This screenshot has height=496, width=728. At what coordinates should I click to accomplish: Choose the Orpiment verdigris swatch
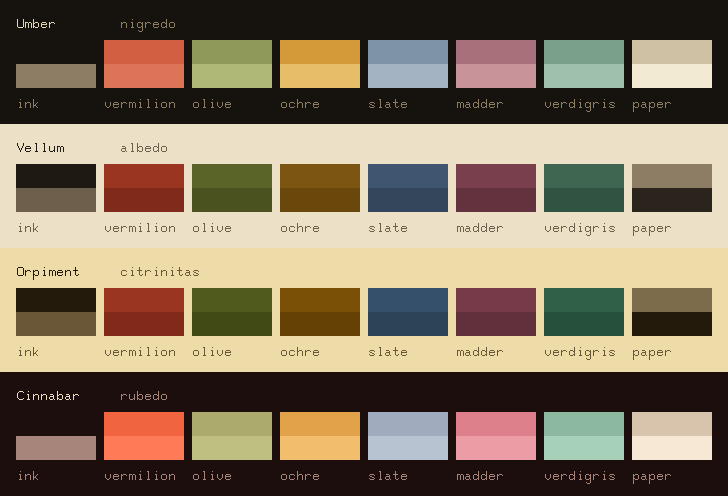(584, 312)
